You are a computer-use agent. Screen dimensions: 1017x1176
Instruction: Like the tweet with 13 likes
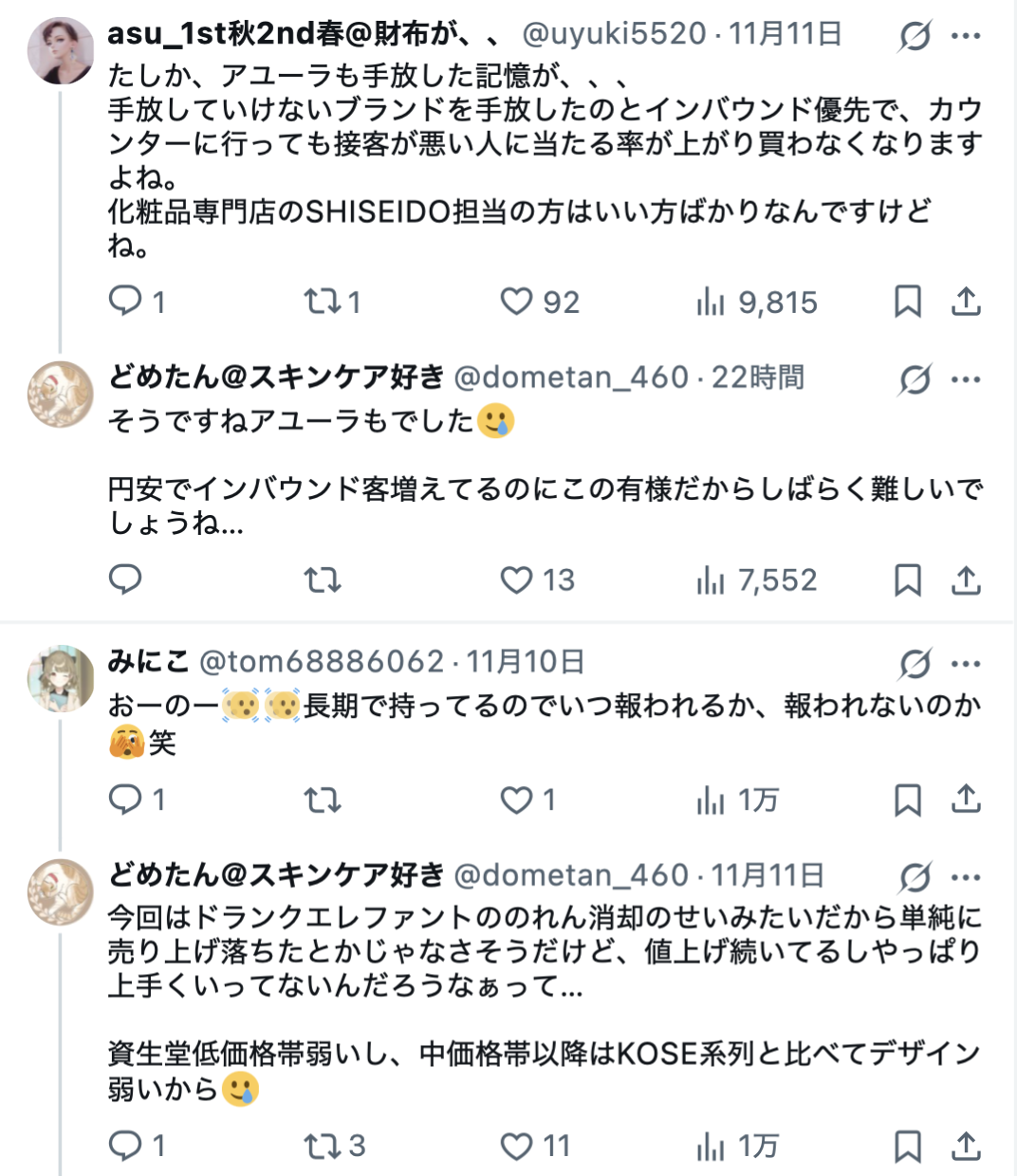pos(517,579)
